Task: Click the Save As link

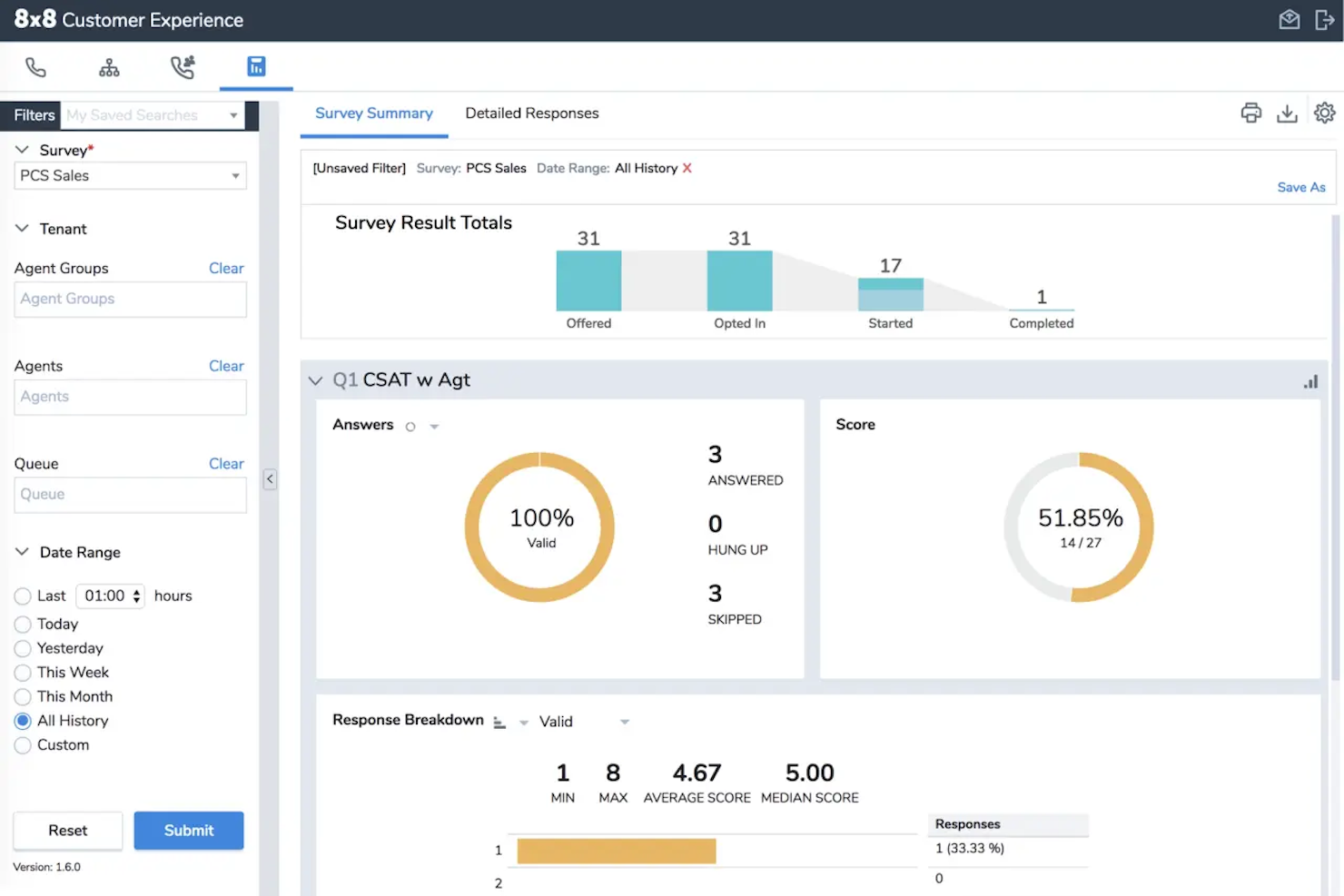Action: coord(1300,187)
